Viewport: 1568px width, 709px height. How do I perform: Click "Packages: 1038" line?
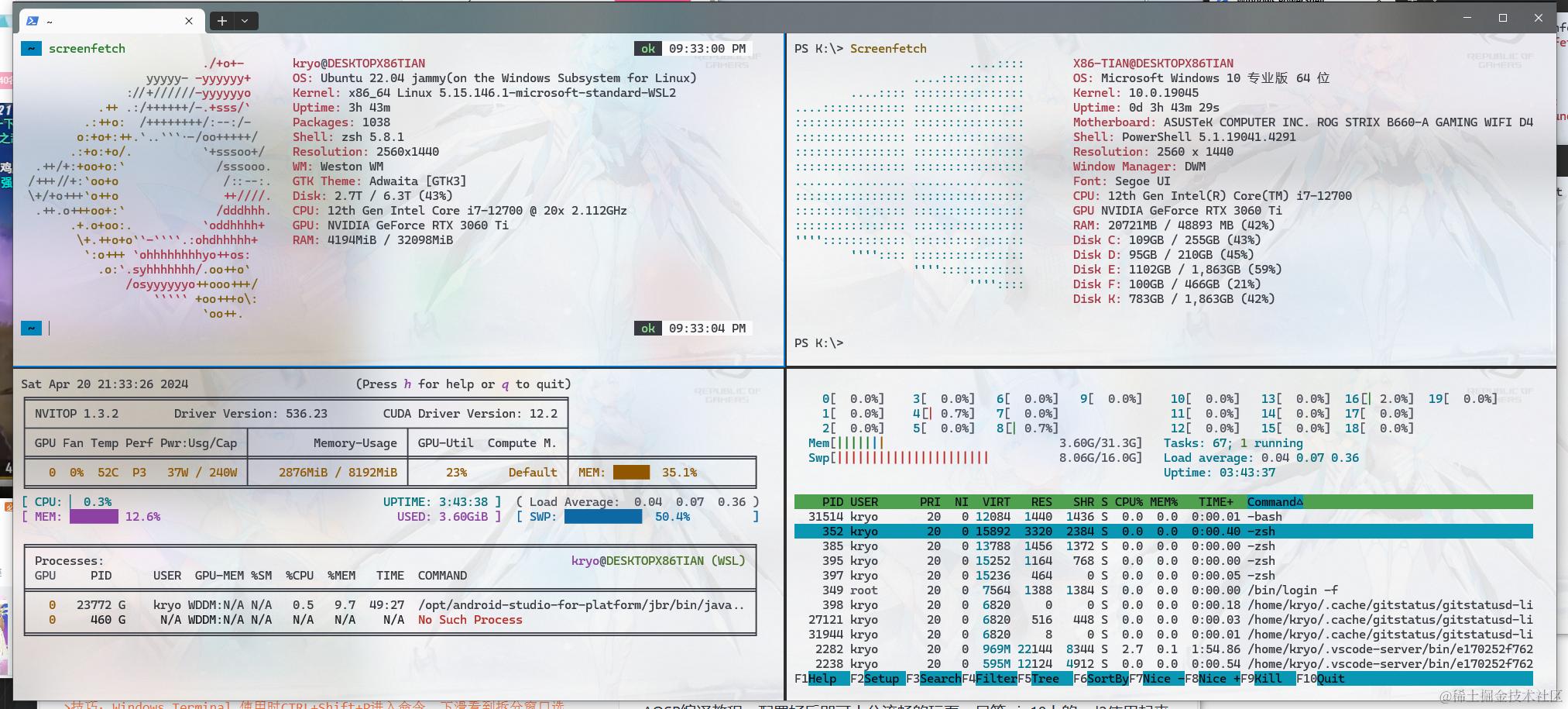pos(341,122)
